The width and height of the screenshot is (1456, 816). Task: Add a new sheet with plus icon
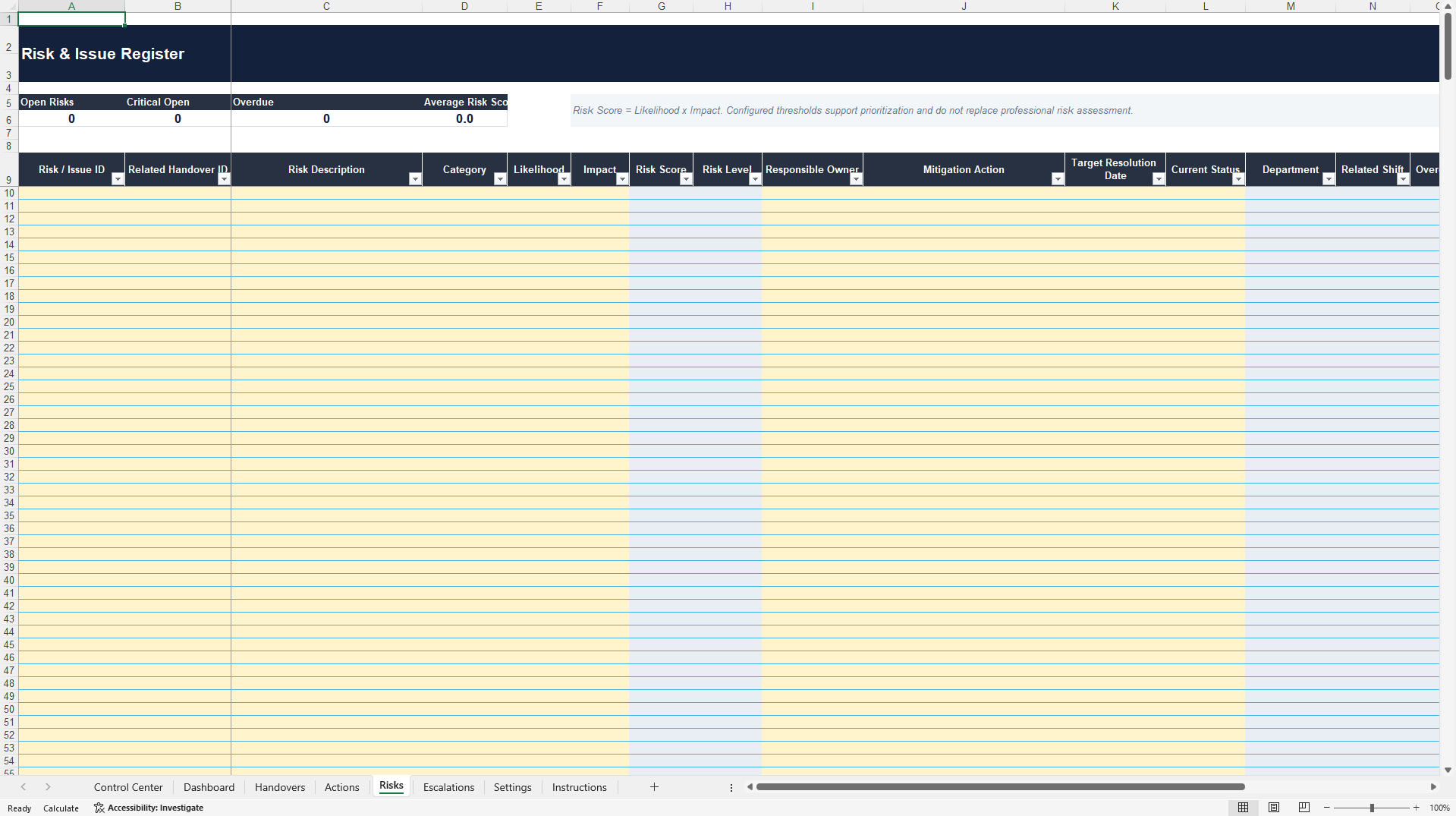click(x=654, y=787)
